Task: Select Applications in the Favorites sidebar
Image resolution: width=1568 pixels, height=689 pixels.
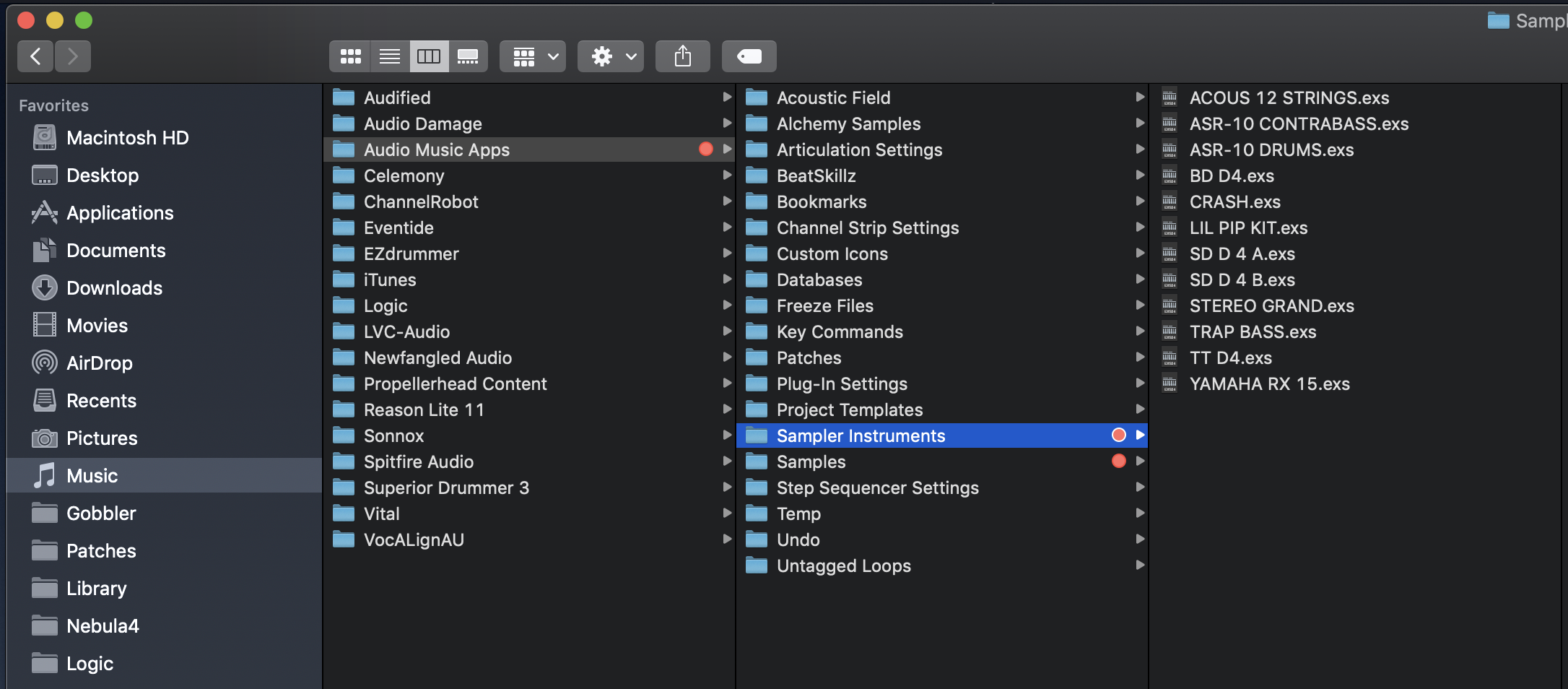Action: [120, 213]
